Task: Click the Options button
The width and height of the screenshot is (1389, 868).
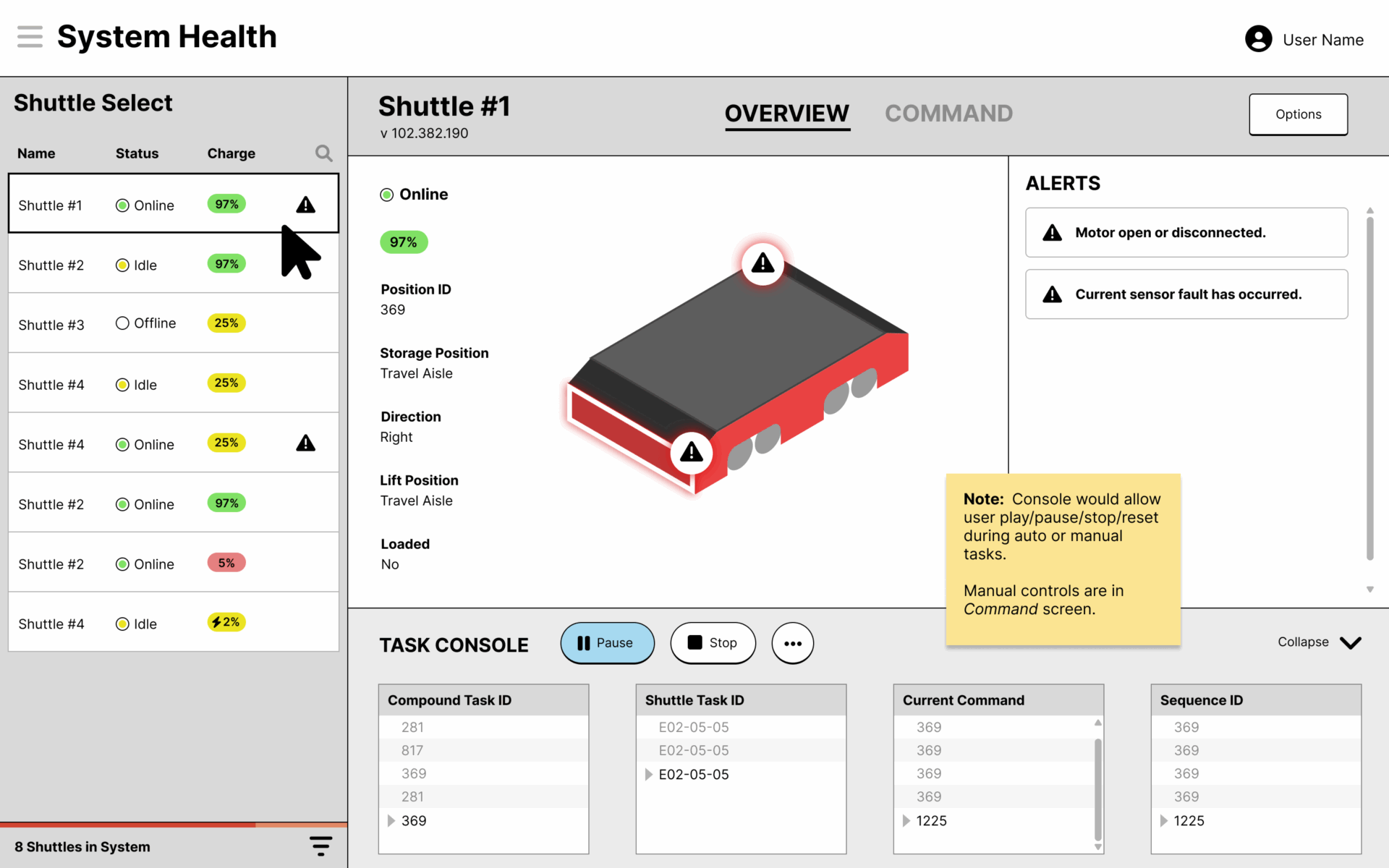Action: point(1298,114)
